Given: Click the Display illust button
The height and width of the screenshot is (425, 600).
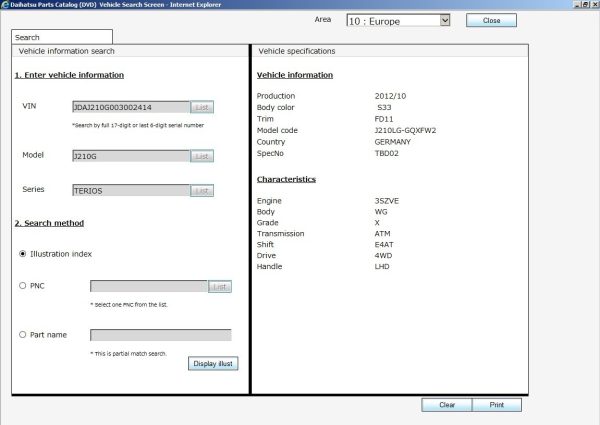Looking at the screenshot, I should [213, 363].
